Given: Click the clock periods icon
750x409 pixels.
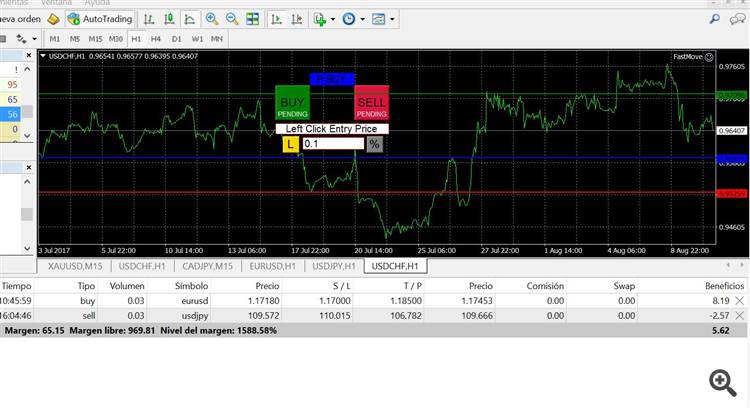Looking at the screenshot, I should pos(349,19).
